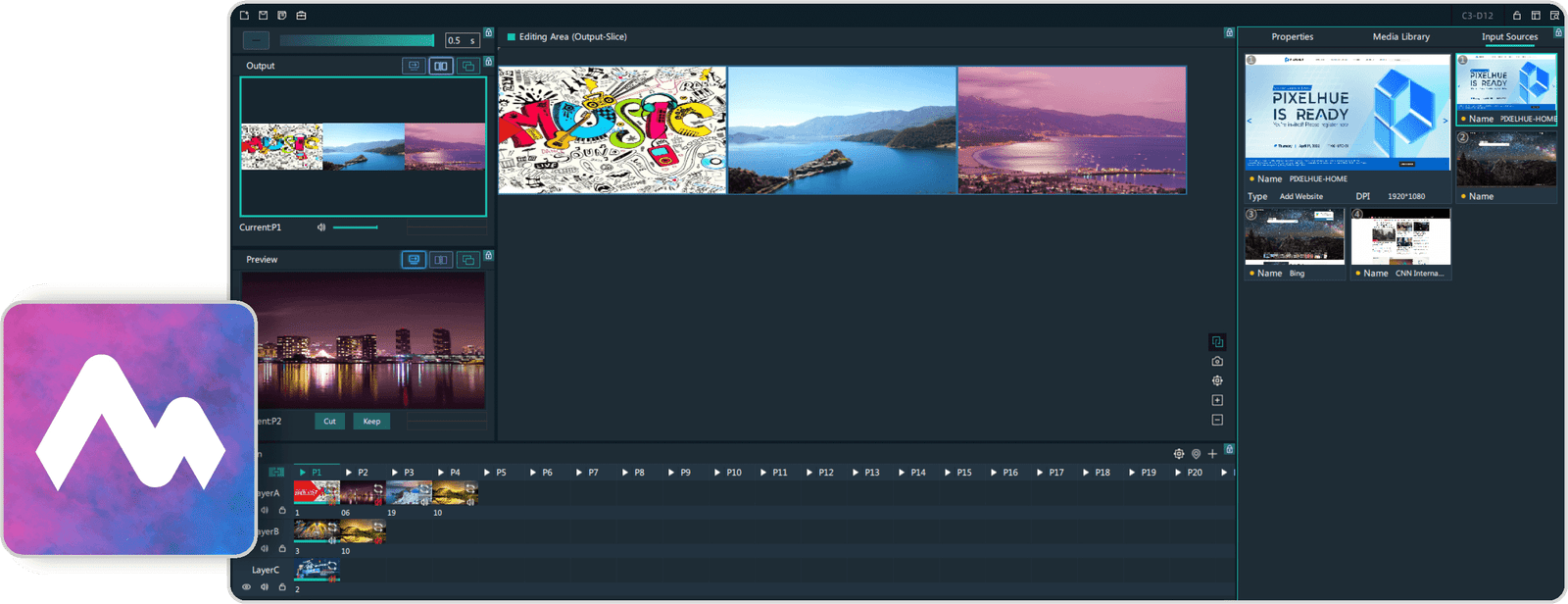Click the save-as icon in top toolbar
This screenshot has height=604, width=1568.
(x=281, y=15)
